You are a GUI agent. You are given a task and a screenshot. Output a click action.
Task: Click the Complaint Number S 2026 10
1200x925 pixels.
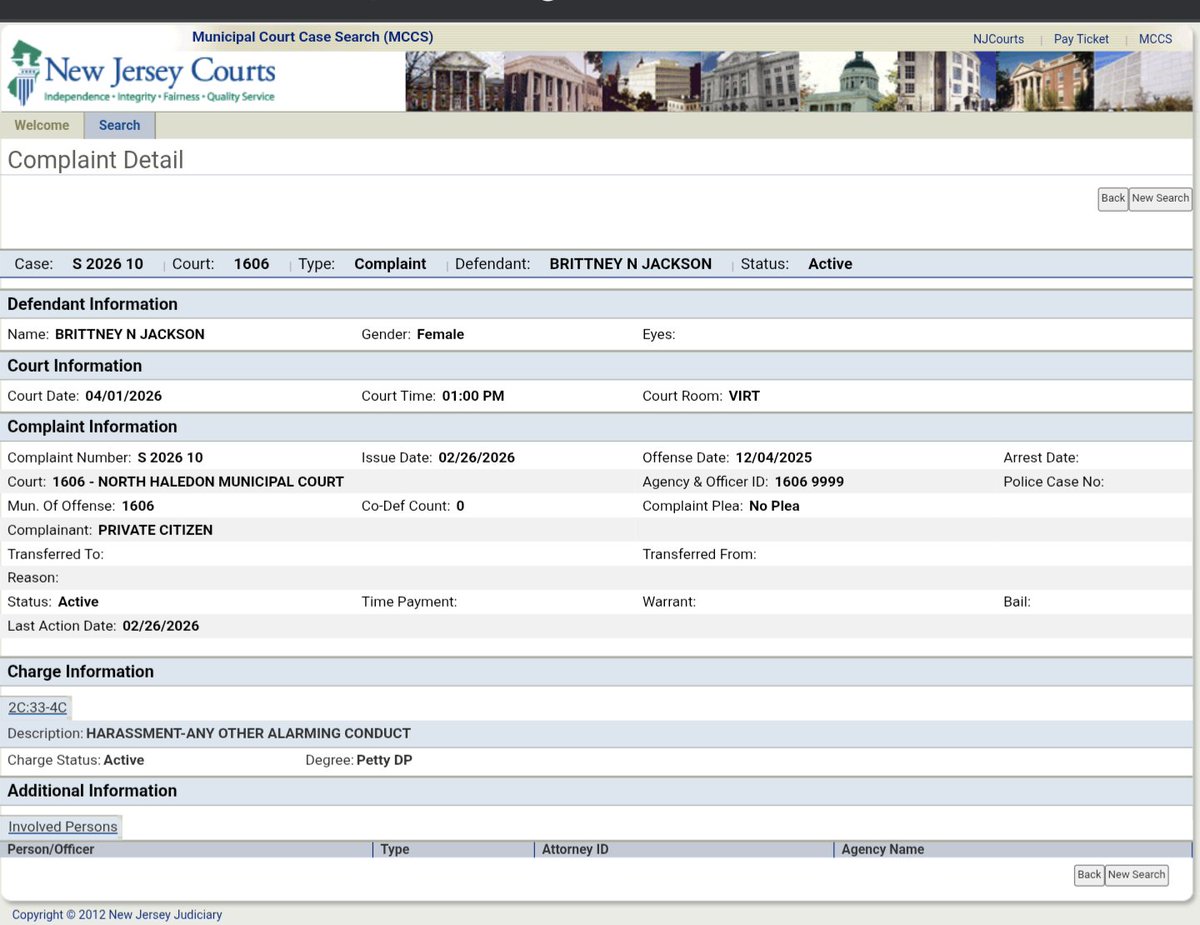[x=170, y=458]
